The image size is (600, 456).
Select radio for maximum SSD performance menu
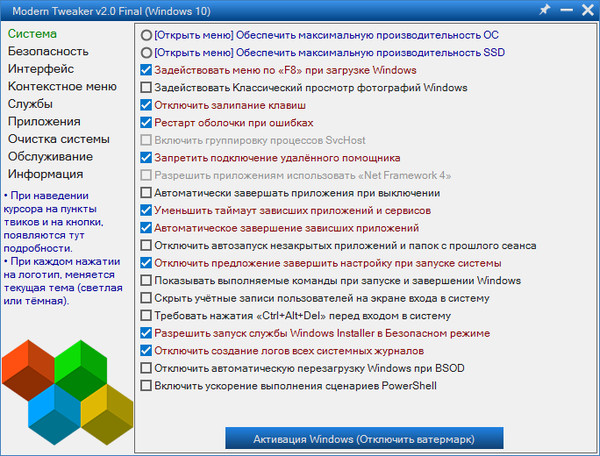(x=146, y=52)
